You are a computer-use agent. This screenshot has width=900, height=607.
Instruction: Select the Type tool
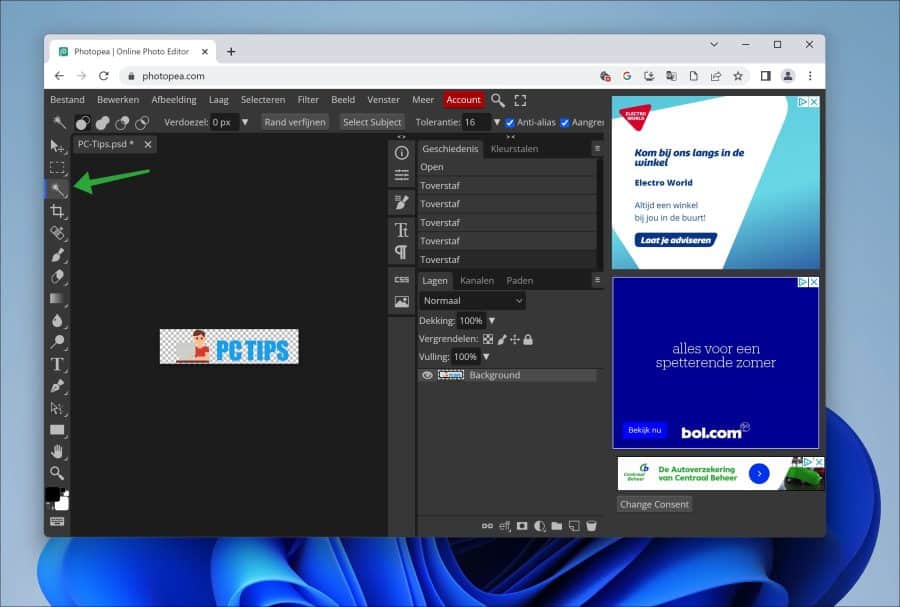coord(57,364)
